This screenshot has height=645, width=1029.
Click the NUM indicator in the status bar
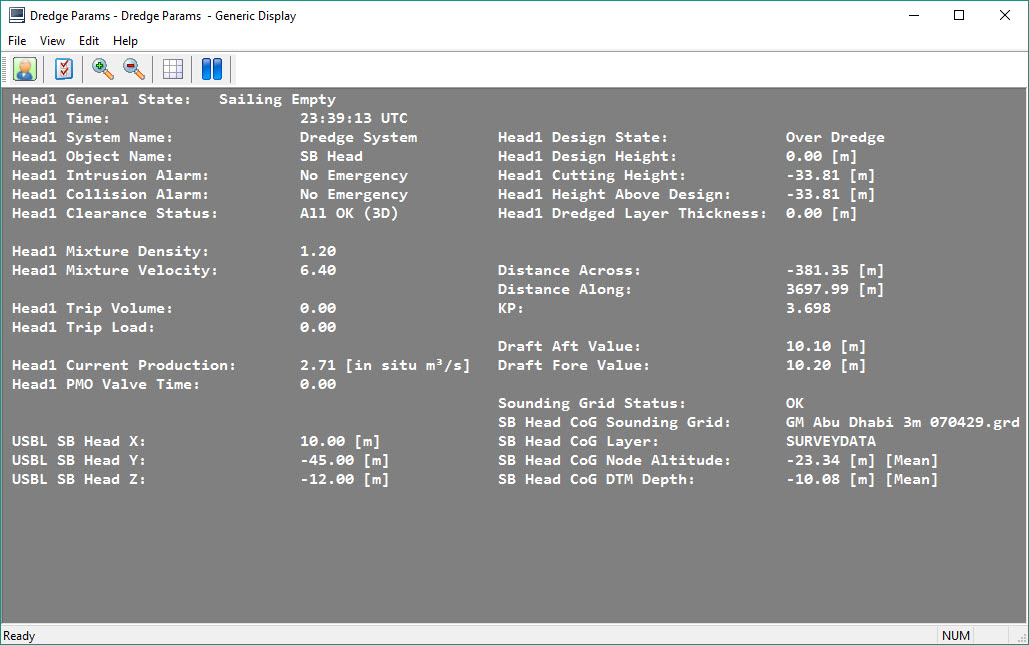[x=955, y=636]
